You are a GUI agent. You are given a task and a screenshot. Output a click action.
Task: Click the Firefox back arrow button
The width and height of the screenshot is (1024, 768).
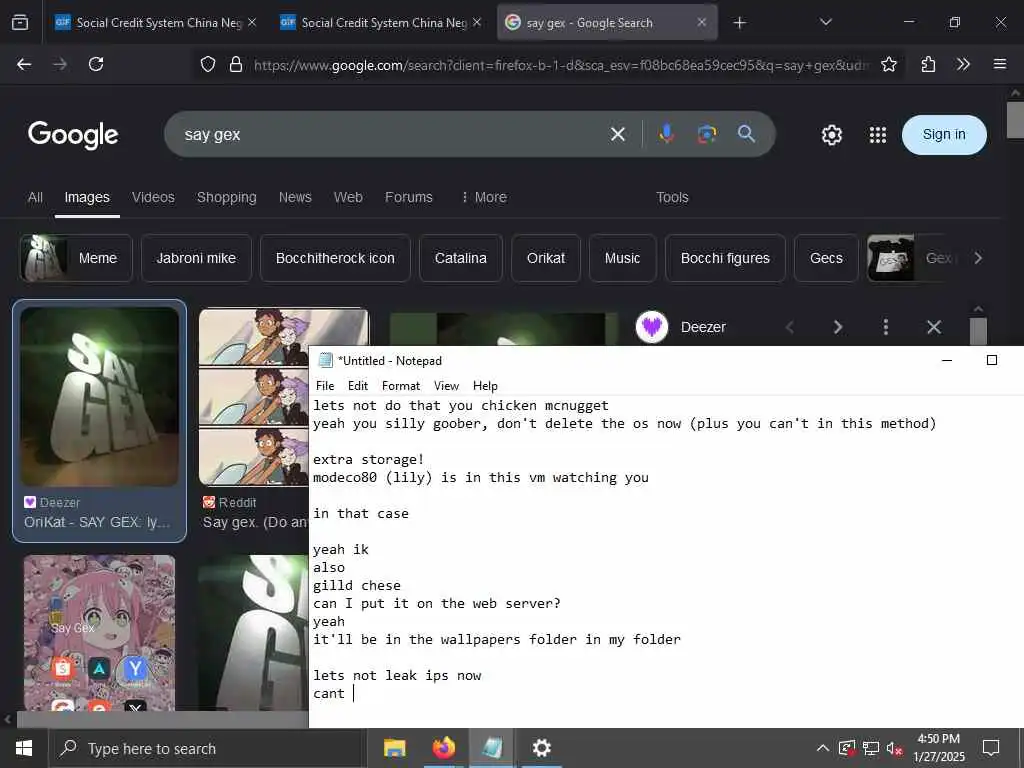pyautogui.click(x=24, y=64)
